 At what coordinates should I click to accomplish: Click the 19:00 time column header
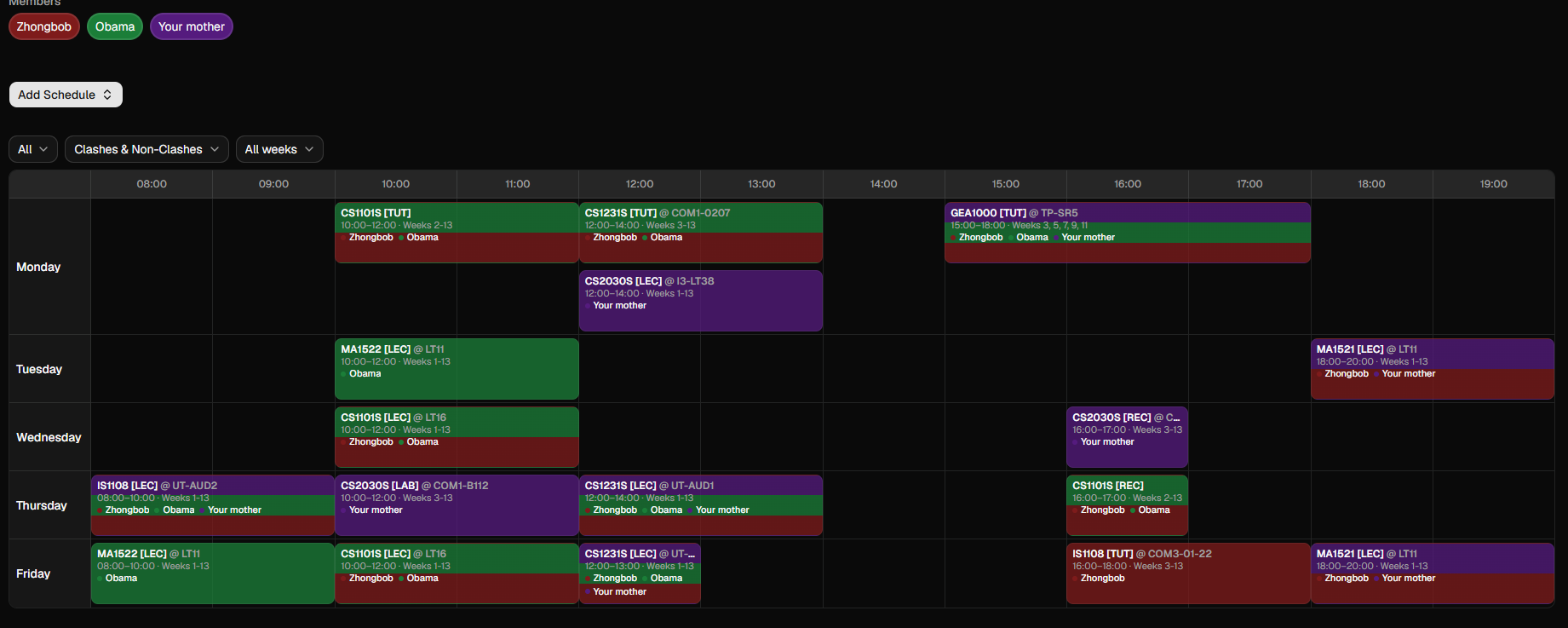coord(1494,184)
